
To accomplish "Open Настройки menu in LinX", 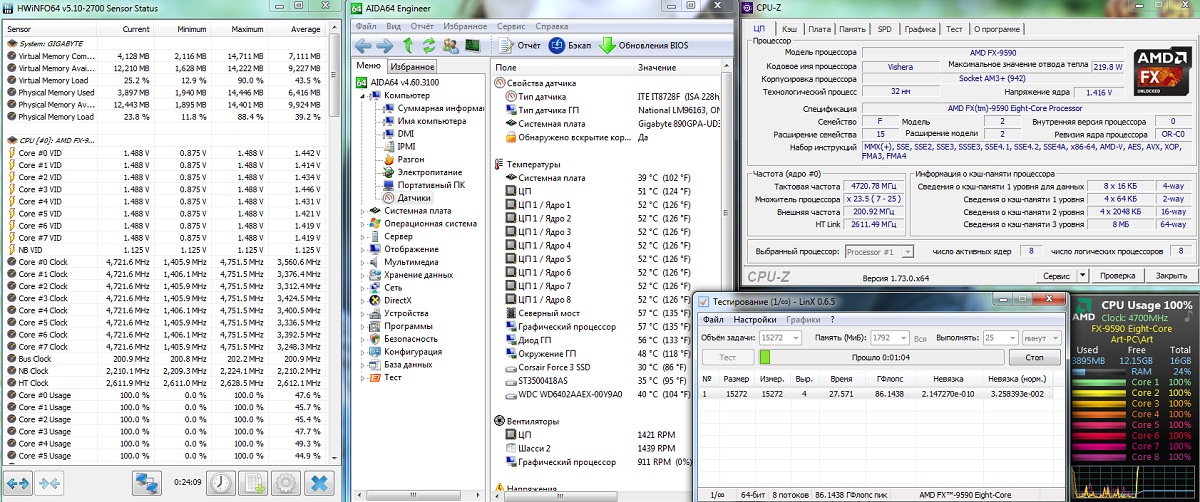I will pyautogui.click(x=755, y=320).
